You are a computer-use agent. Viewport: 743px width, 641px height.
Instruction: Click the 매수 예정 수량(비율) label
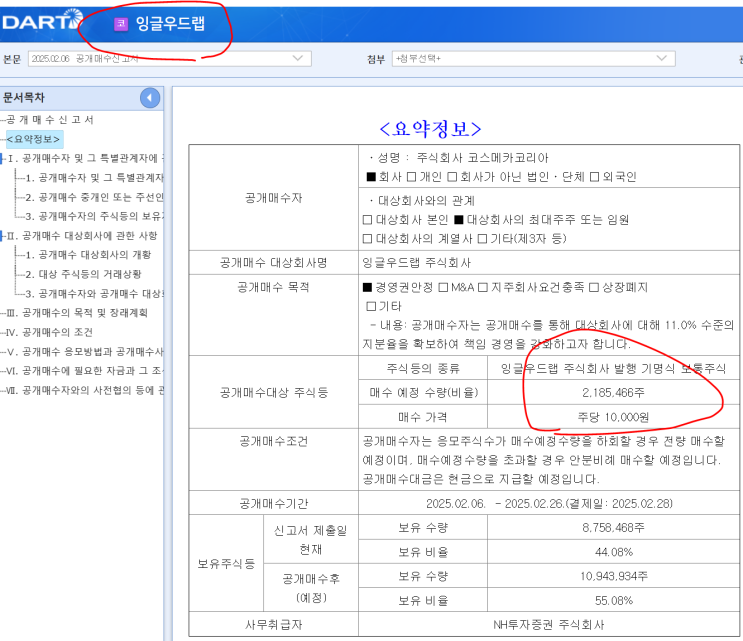coord(423,392)
